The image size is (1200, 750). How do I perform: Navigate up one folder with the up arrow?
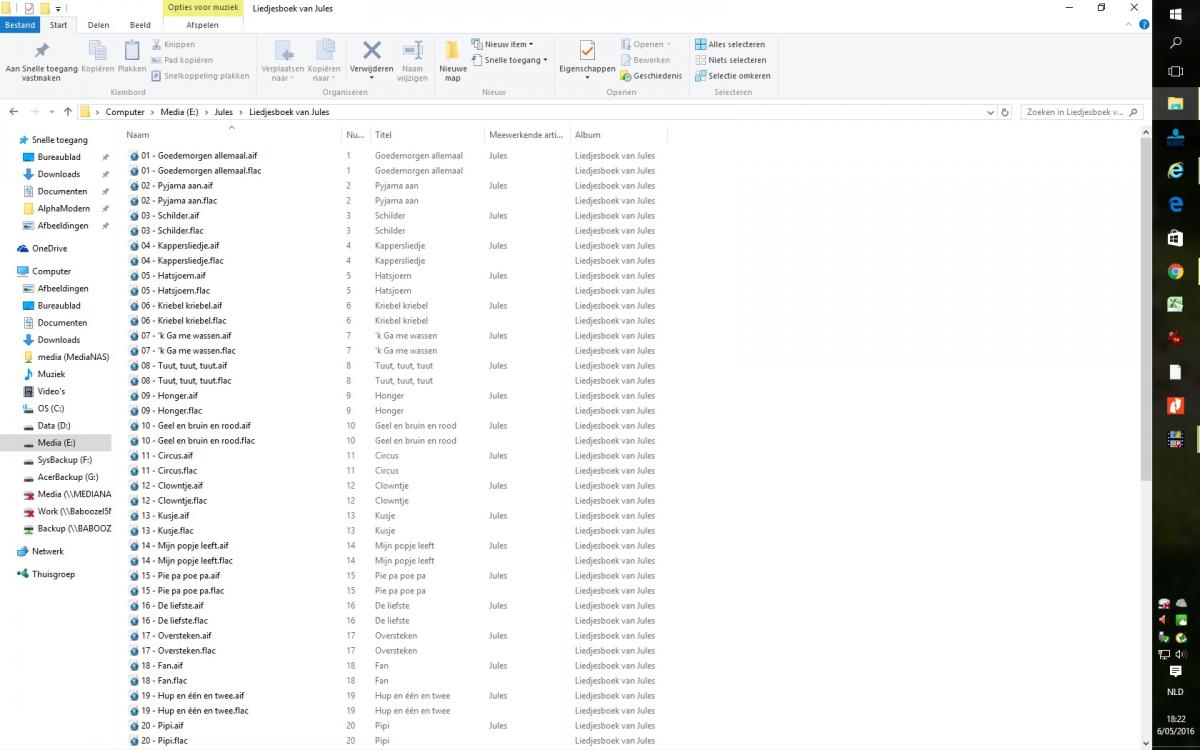[67, 112]
